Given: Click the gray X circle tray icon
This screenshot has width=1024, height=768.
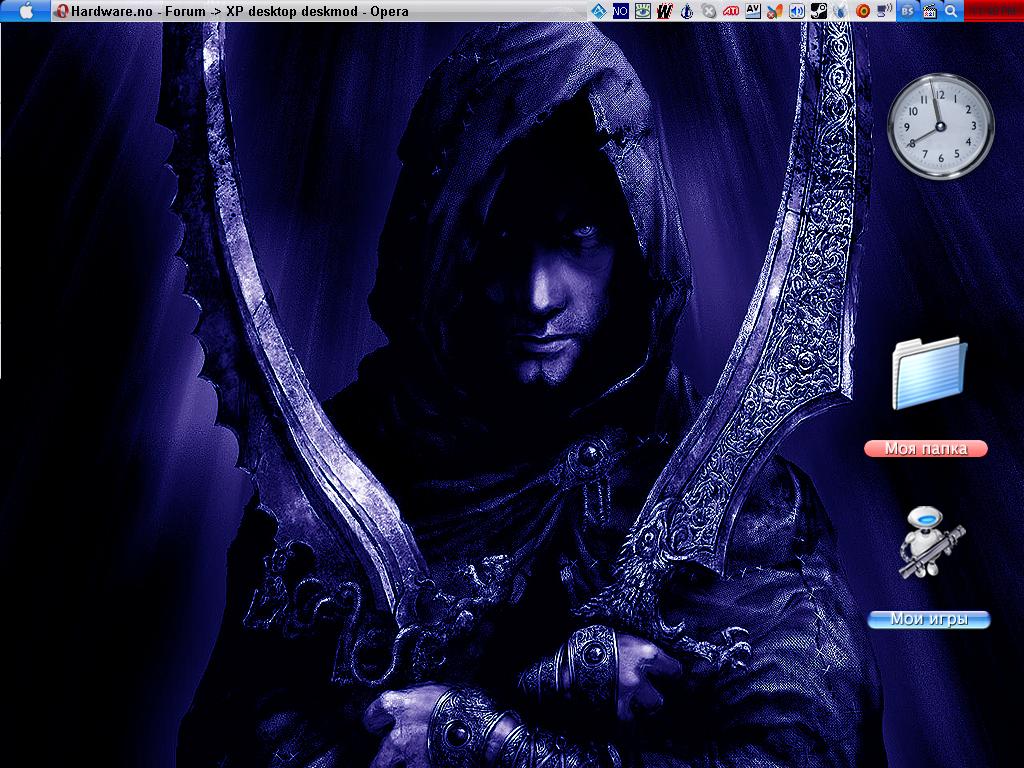Looking at the screenshot, I should coord(709,11).
